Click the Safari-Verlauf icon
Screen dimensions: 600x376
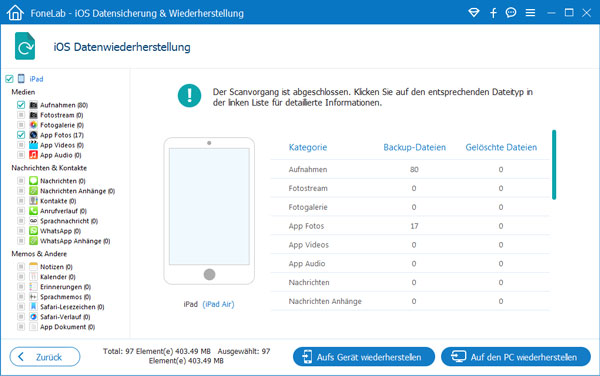pyautogui.click(x=34, y=317)
